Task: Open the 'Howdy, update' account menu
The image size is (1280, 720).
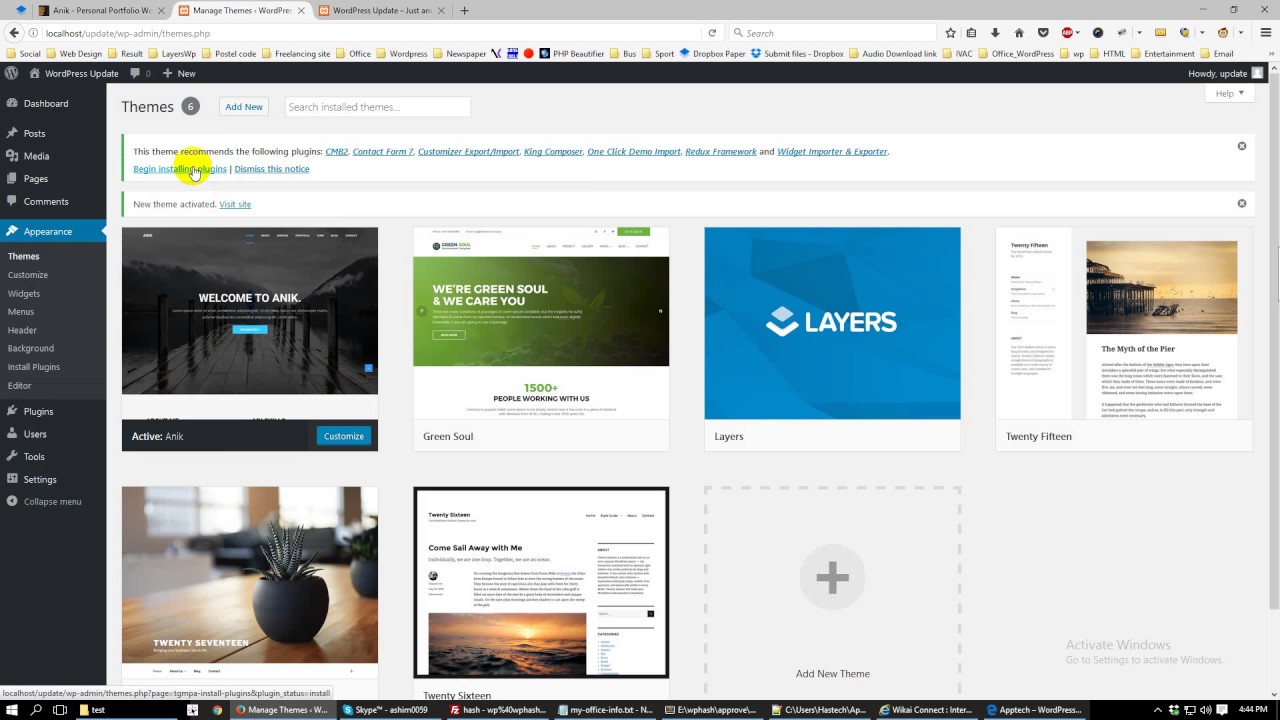Action: click(1225, 73)
